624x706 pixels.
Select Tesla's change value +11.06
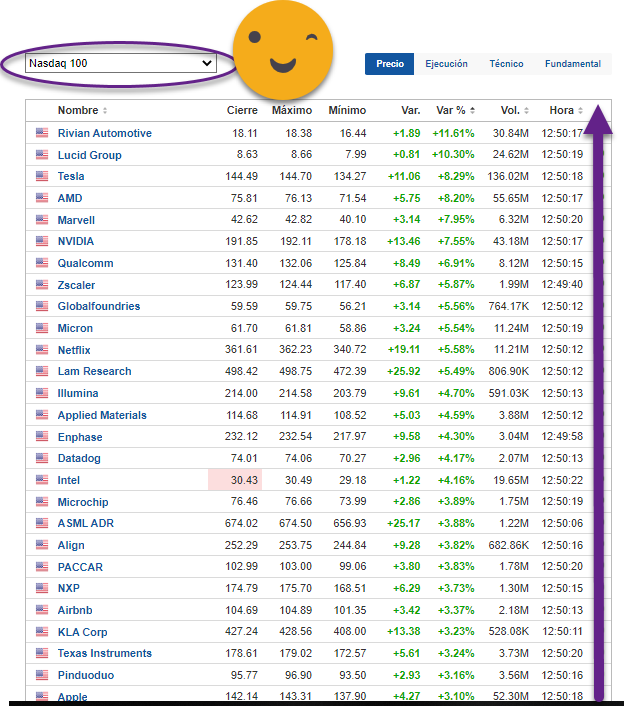pos(404,176)
